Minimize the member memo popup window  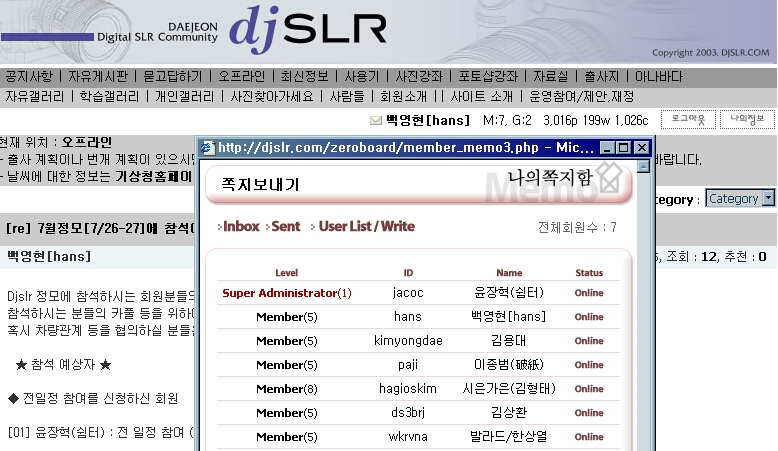point(606,148)
